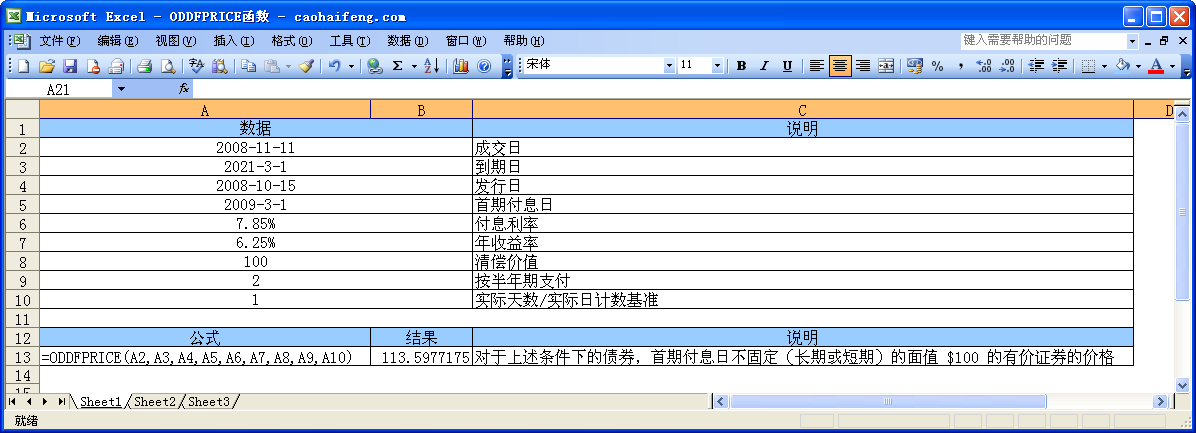This screenshot has width=1196, height=433.
Task: Create a new blank workbook
Action: [24, 66]
